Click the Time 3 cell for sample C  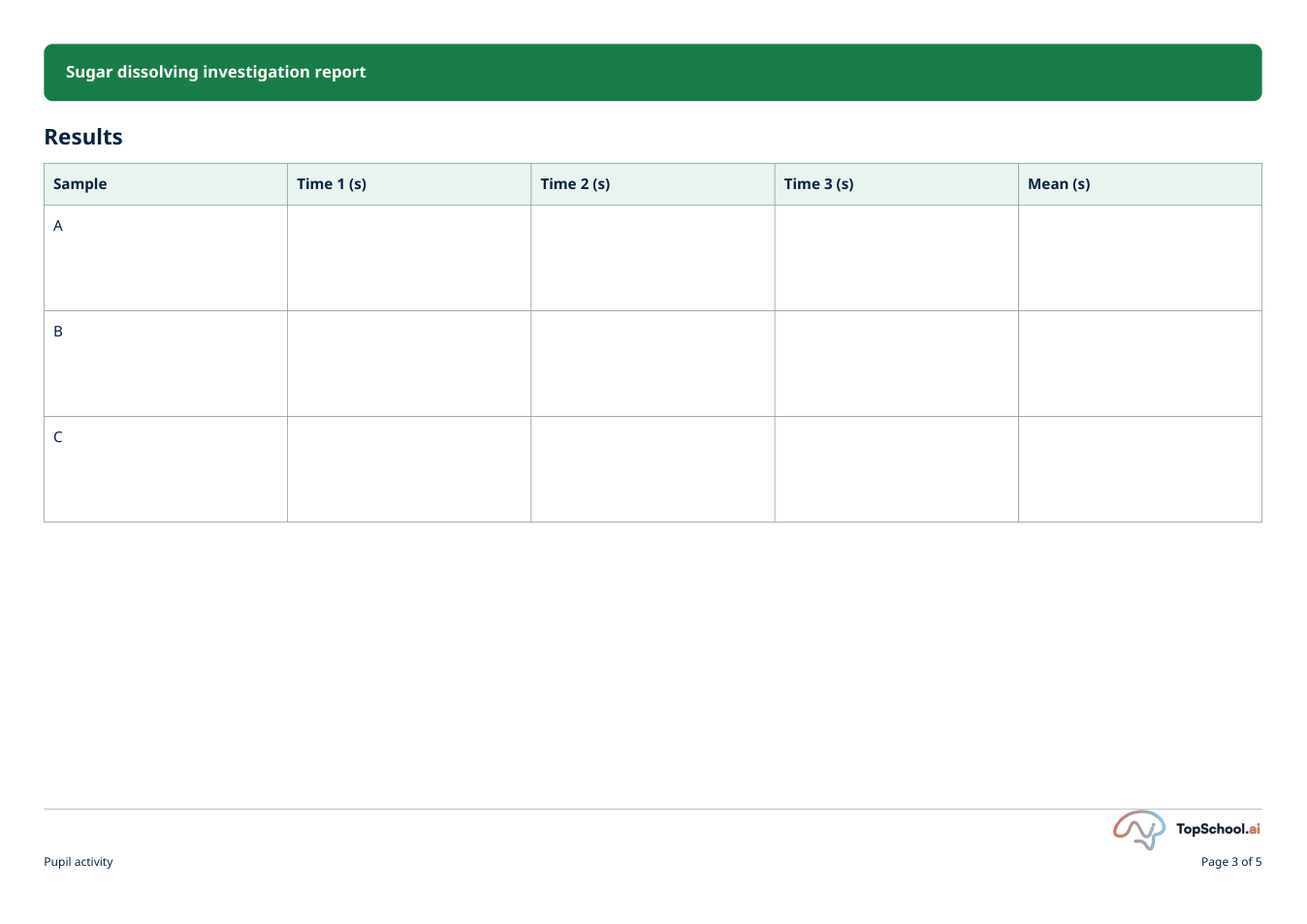click(x=897, y=469)
